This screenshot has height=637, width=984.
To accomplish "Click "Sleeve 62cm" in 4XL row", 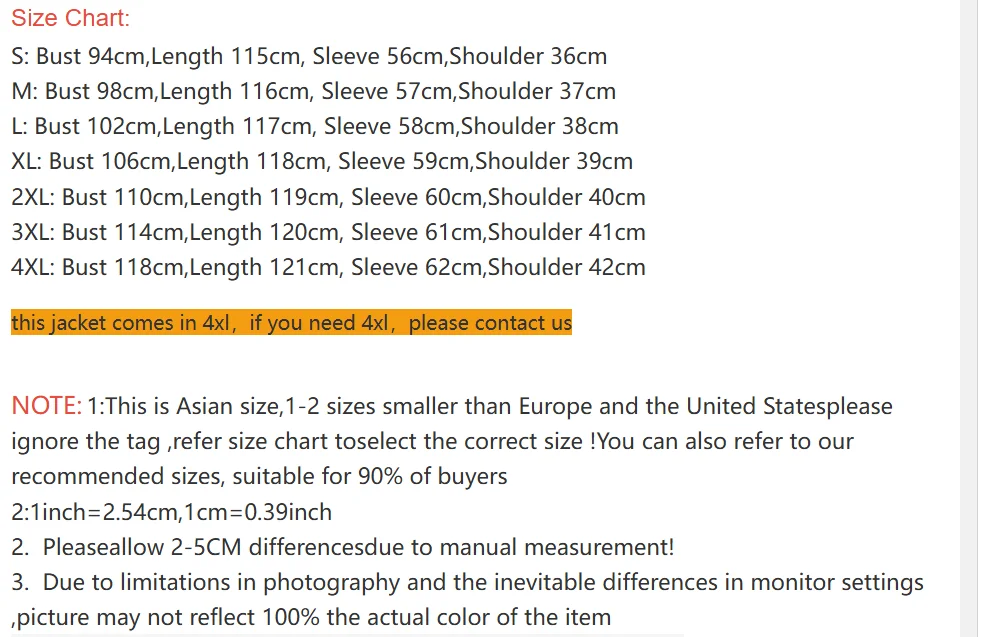I will point(416,268).
